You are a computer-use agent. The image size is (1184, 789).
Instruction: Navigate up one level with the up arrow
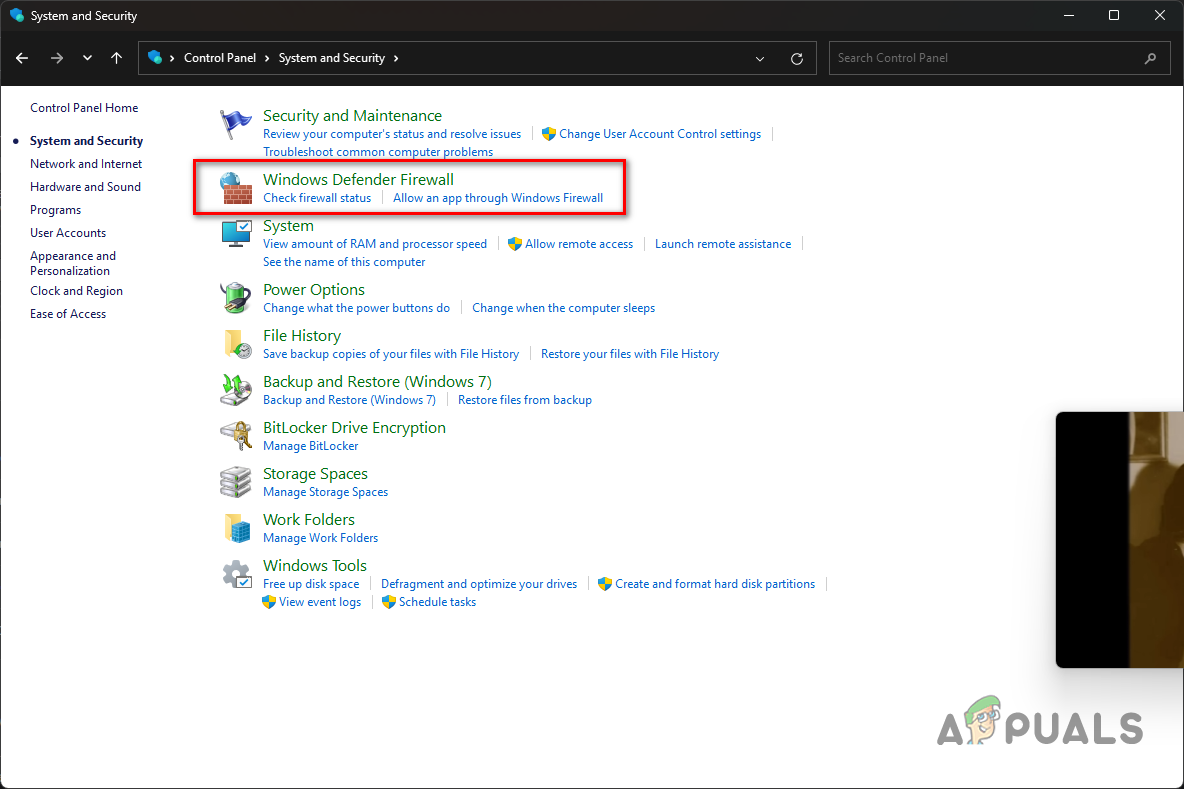tap(116, 58)
